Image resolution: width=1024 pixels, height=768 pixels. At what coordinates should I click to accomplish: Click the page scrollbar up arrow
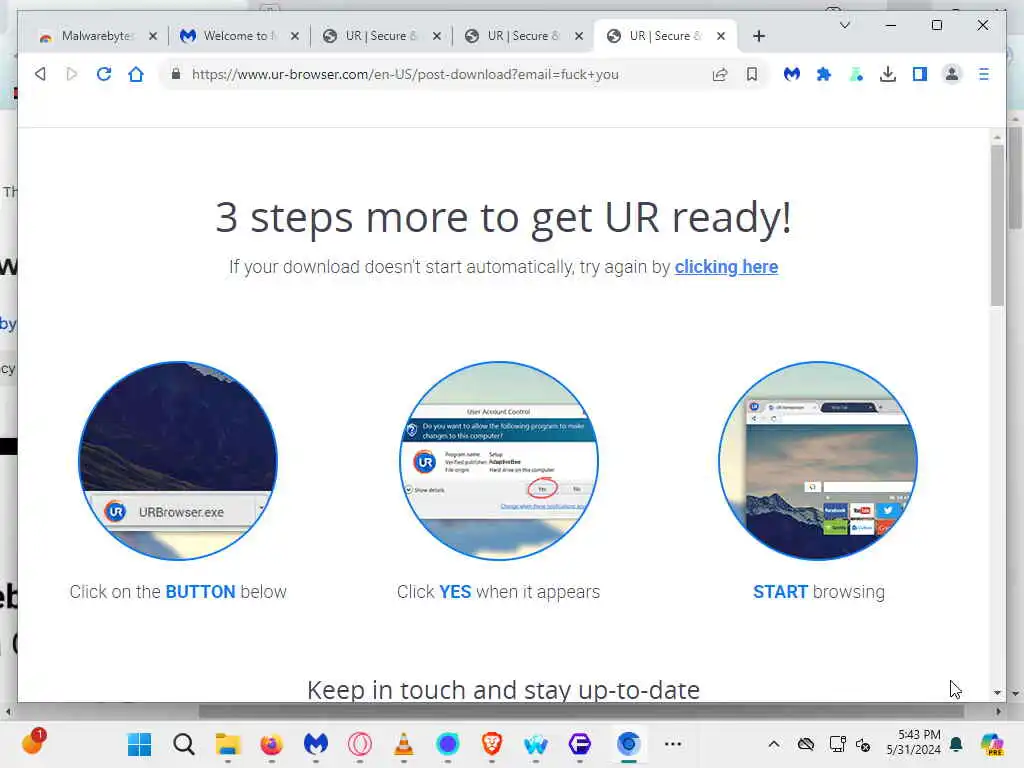click(997, 137)
